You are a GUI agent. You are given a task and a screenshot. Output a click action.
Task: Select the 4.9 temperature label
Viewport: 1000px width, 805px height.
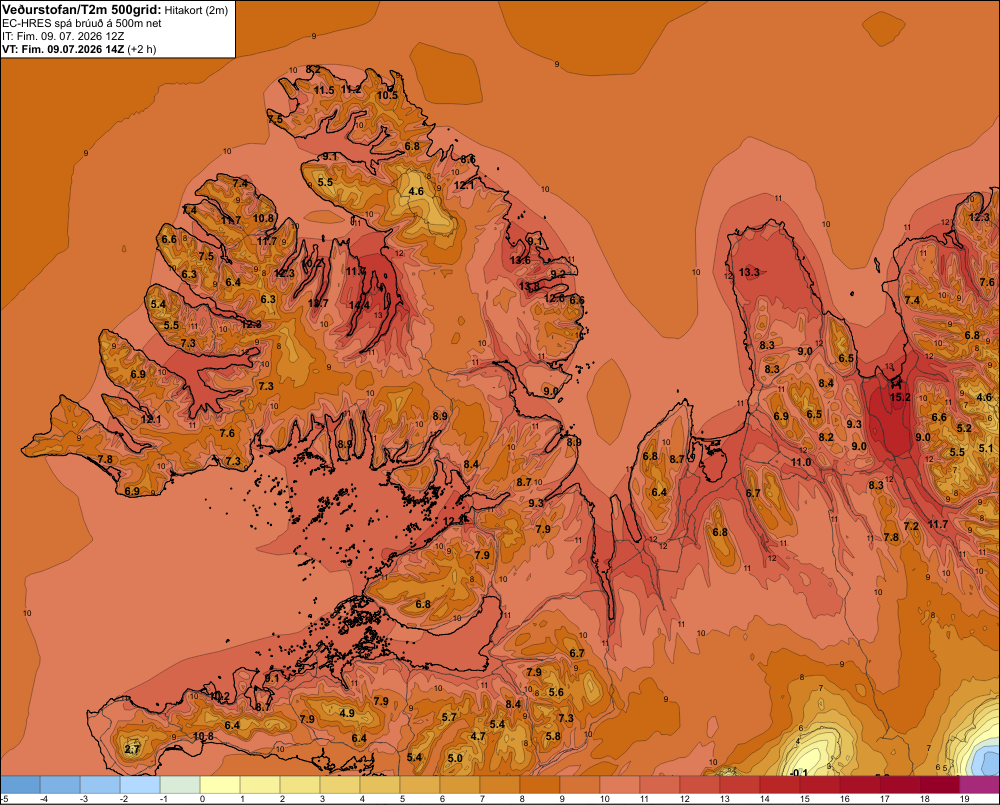[x=347, y=713]
